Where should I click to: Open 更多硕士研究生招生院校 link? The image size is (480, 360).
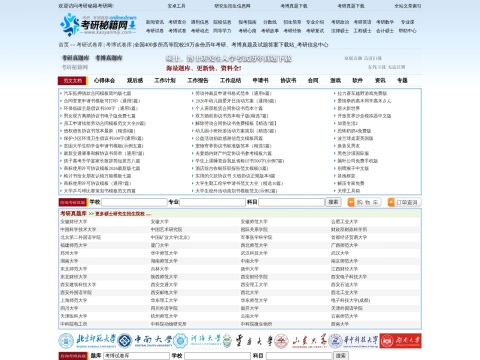point(123,214)
